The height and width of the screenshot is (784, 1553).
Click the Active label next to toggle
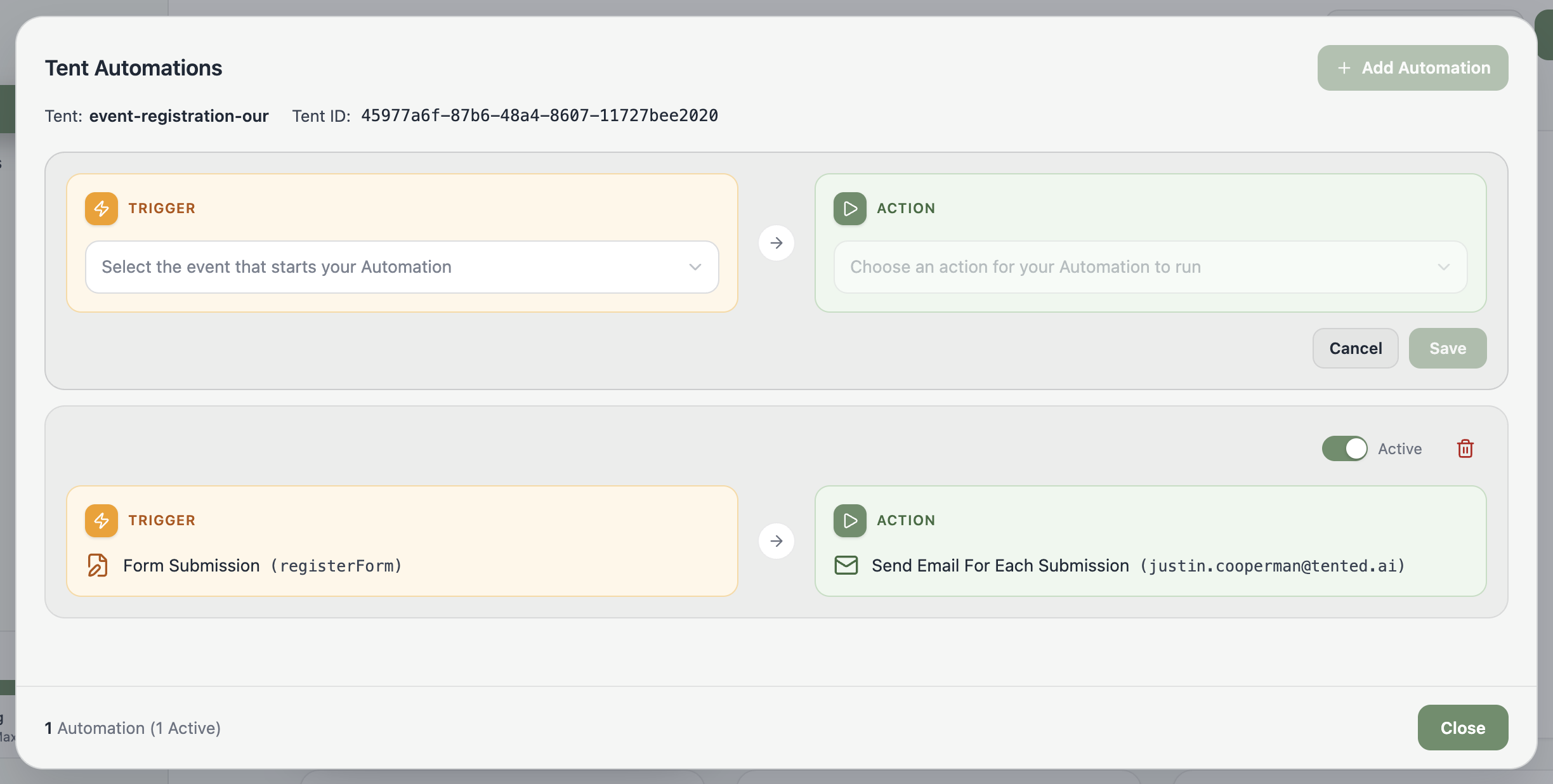(1399, 448)
